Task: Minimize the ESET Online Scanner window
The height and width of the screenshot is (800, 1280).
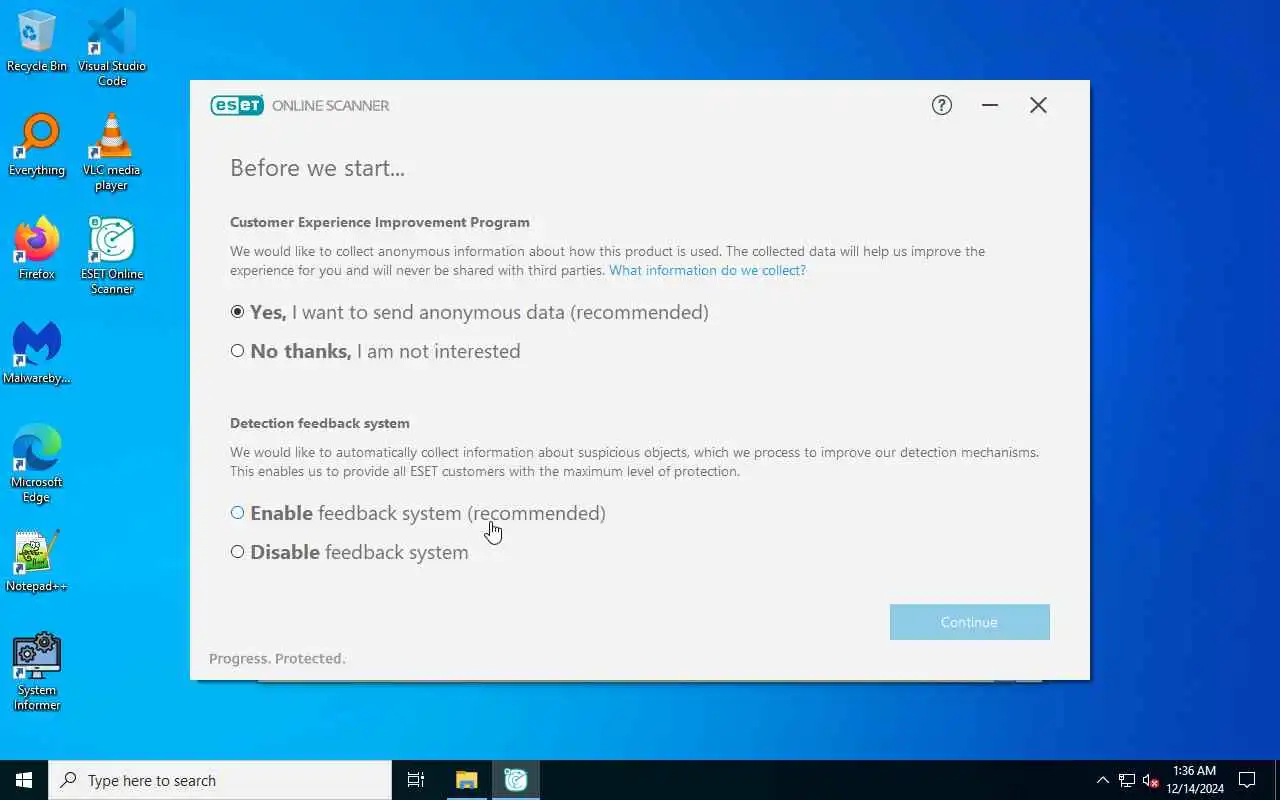Action: pos(990,105)
